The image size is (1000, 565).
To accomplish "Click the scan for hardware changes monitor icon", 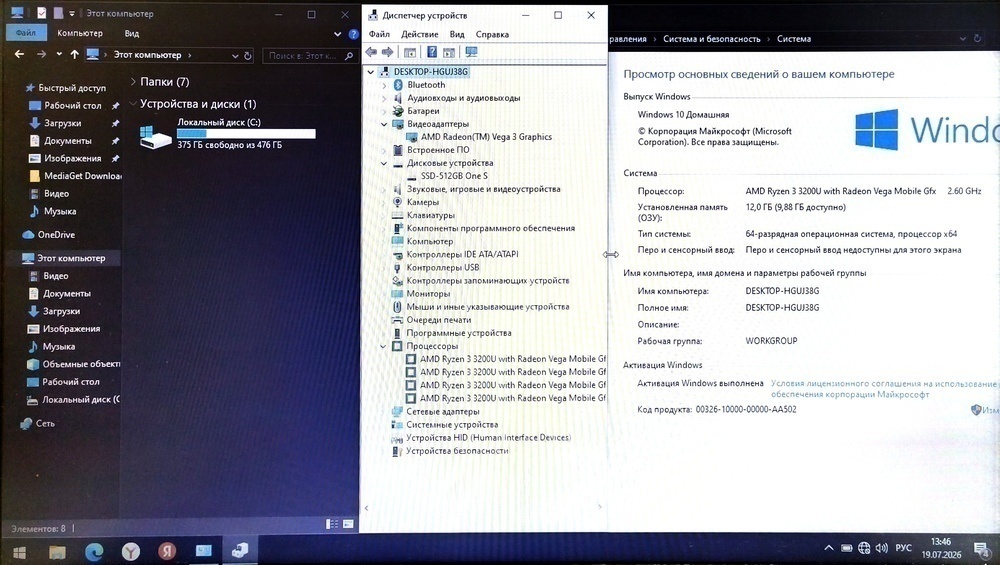I will 471,52.
